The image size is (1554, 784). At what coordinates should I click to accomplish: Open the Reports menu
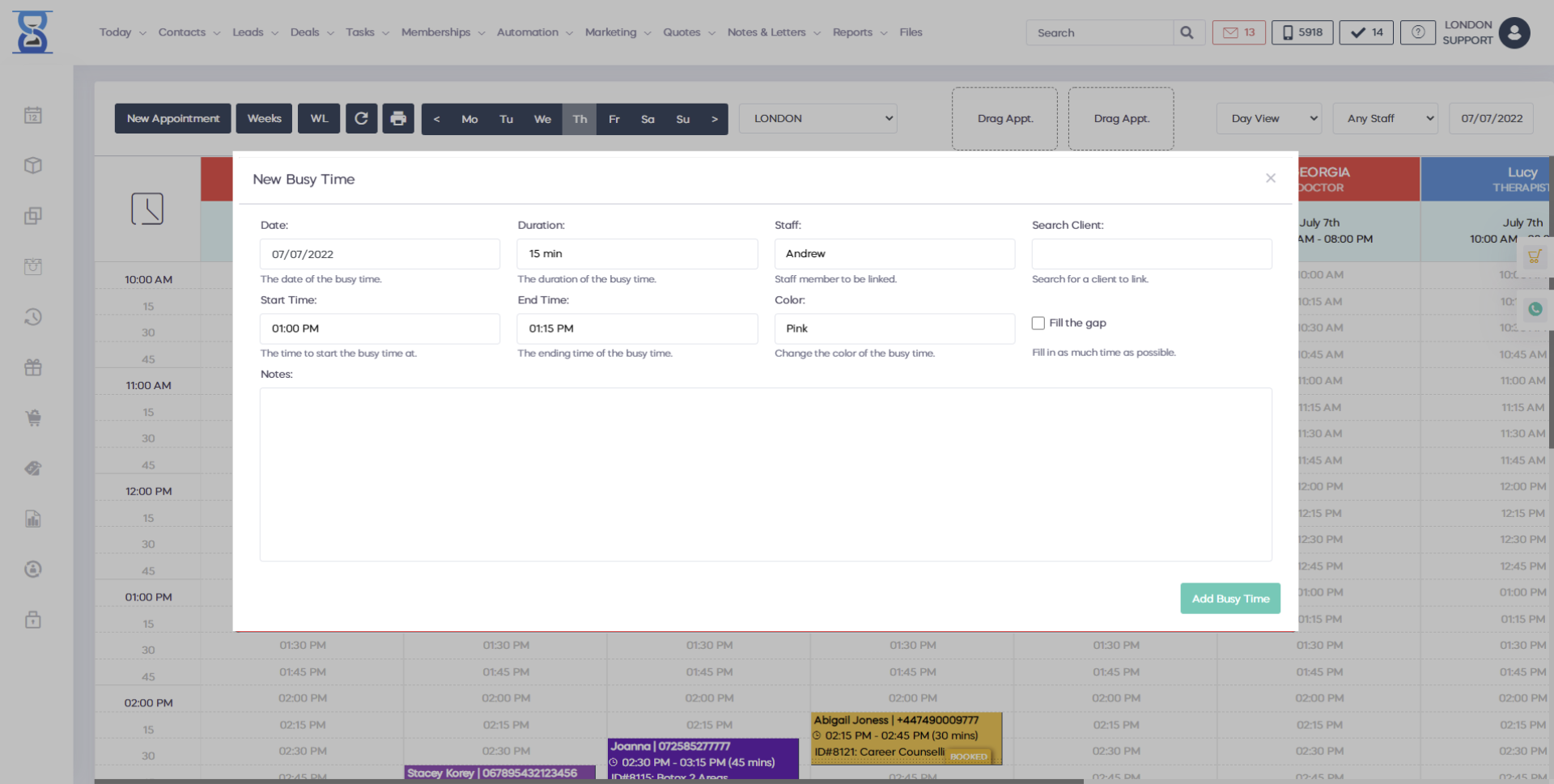point(859,32)
